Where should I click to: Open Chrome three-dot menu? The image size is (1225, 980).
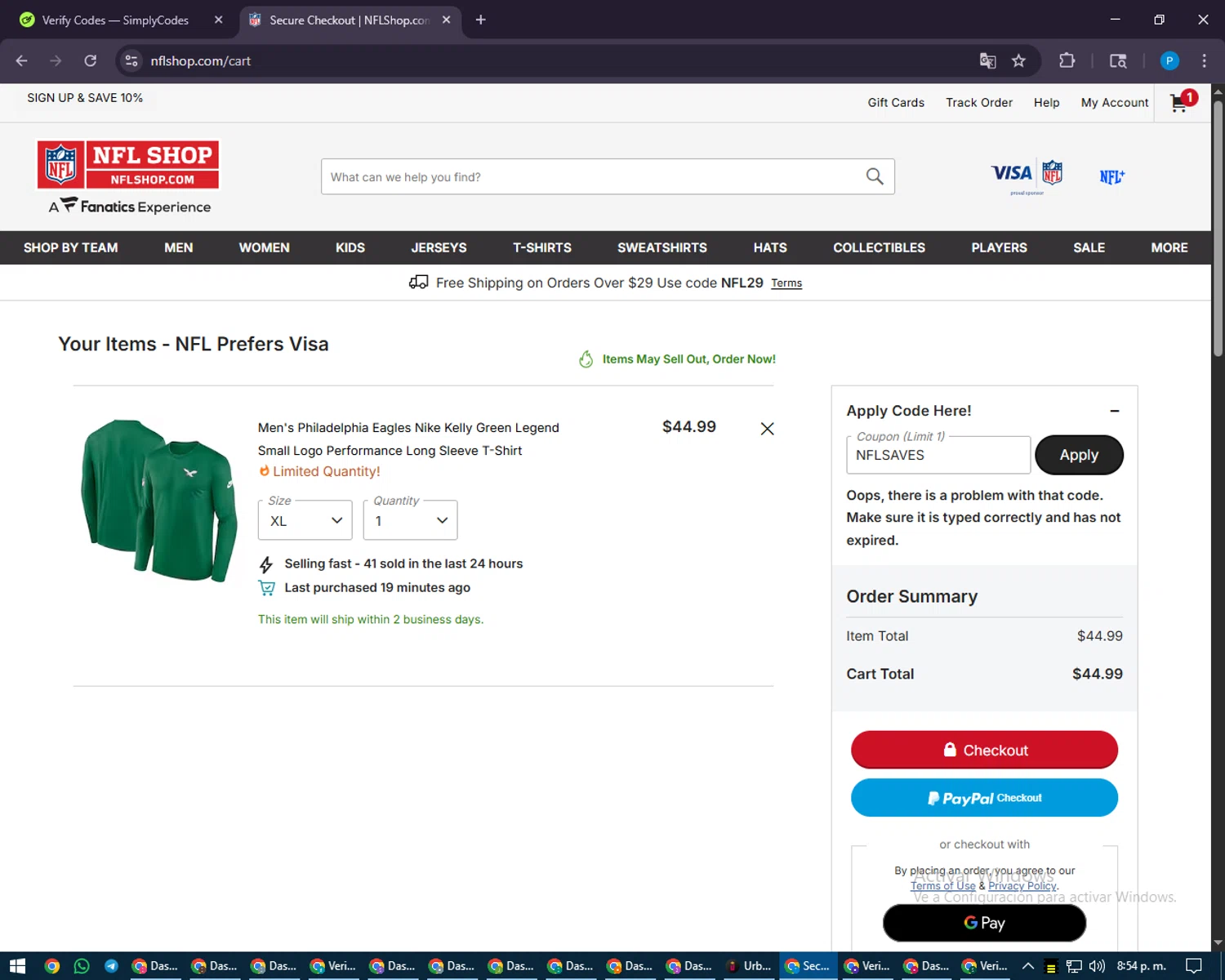tap(1204, 60)
